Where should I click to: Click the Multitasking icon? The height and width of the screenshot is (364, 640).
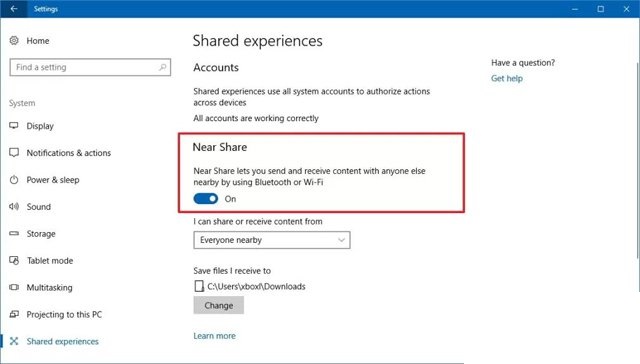tap(14, 287)
